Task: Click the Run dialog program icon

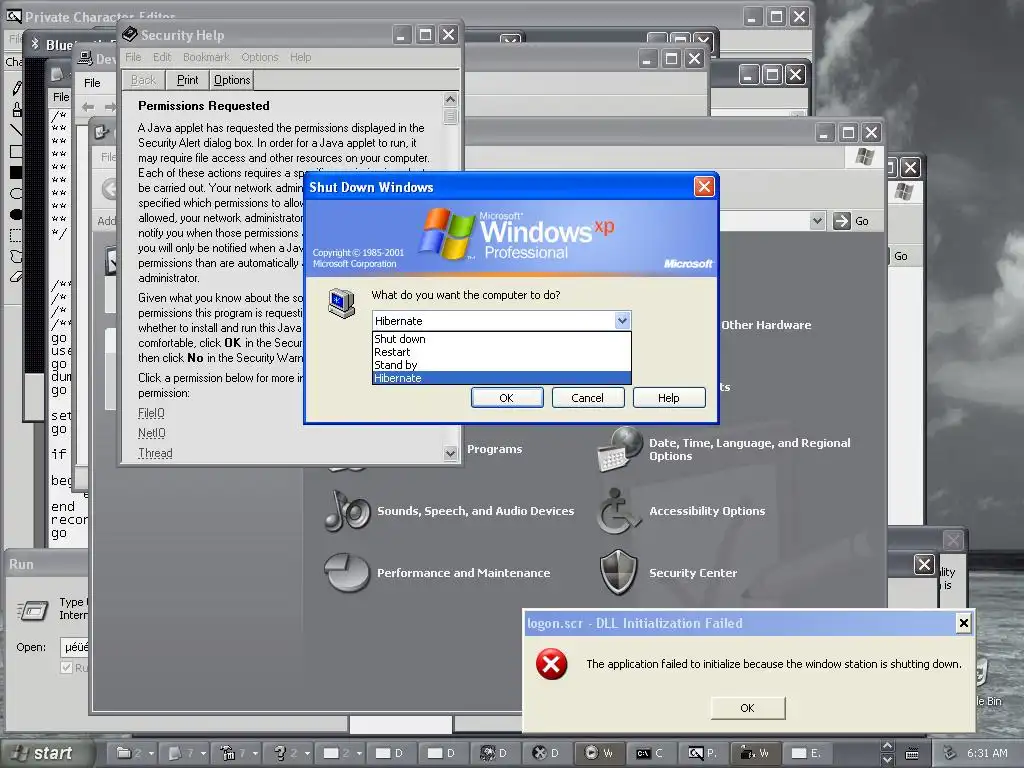Action: click(x=33, y=611)
